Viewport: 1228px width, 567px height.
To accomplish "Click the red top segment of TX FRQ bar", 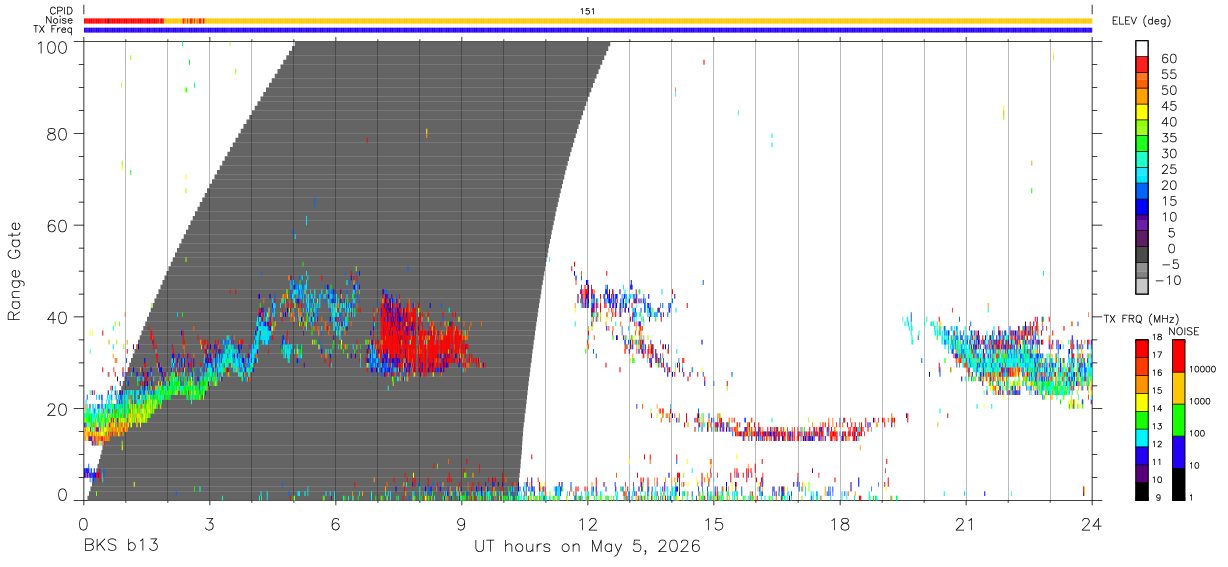I will pos(1142,347).
